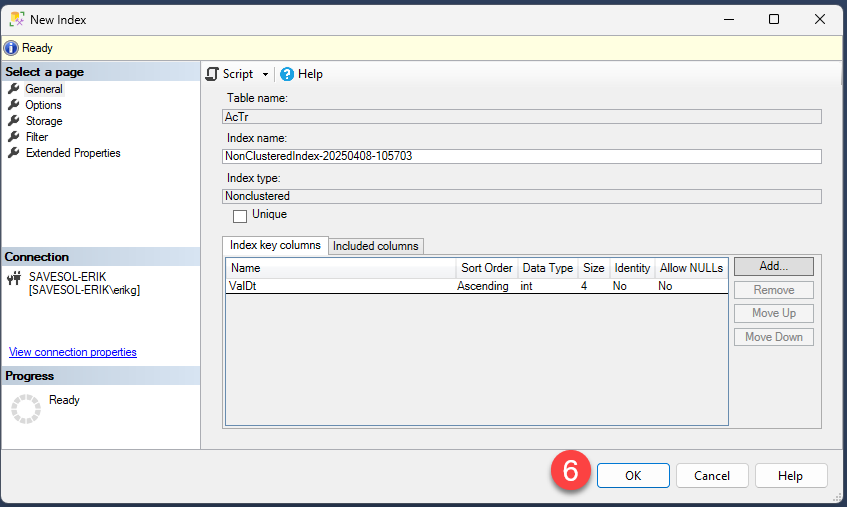The height and width of the screenshot is (507, 847).
Task: Click the Help question mark icon
Action: coord(287,74)
